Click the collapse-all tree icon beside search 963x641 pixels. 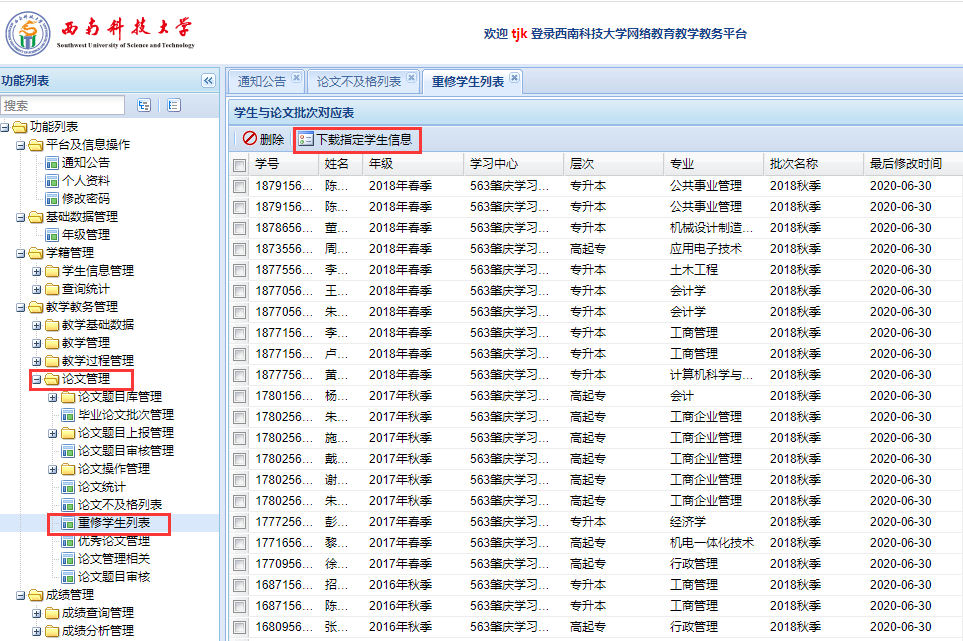coord(174,105)
